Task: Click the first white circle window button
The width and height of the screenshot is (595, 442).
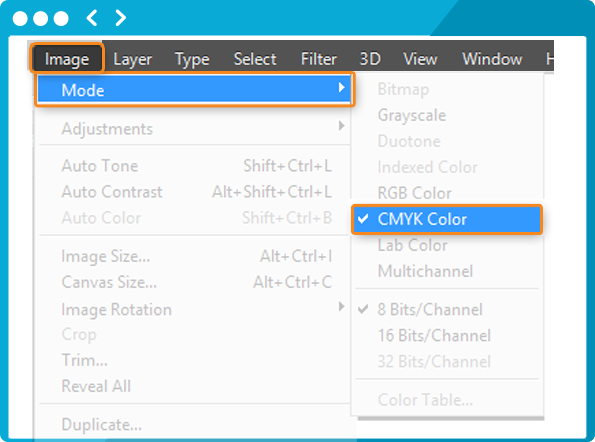Action: [20, 18]
